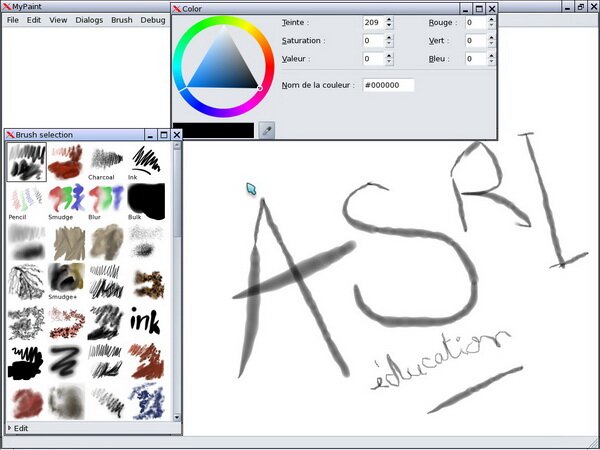Close the Color dialog window

(492, 8)
